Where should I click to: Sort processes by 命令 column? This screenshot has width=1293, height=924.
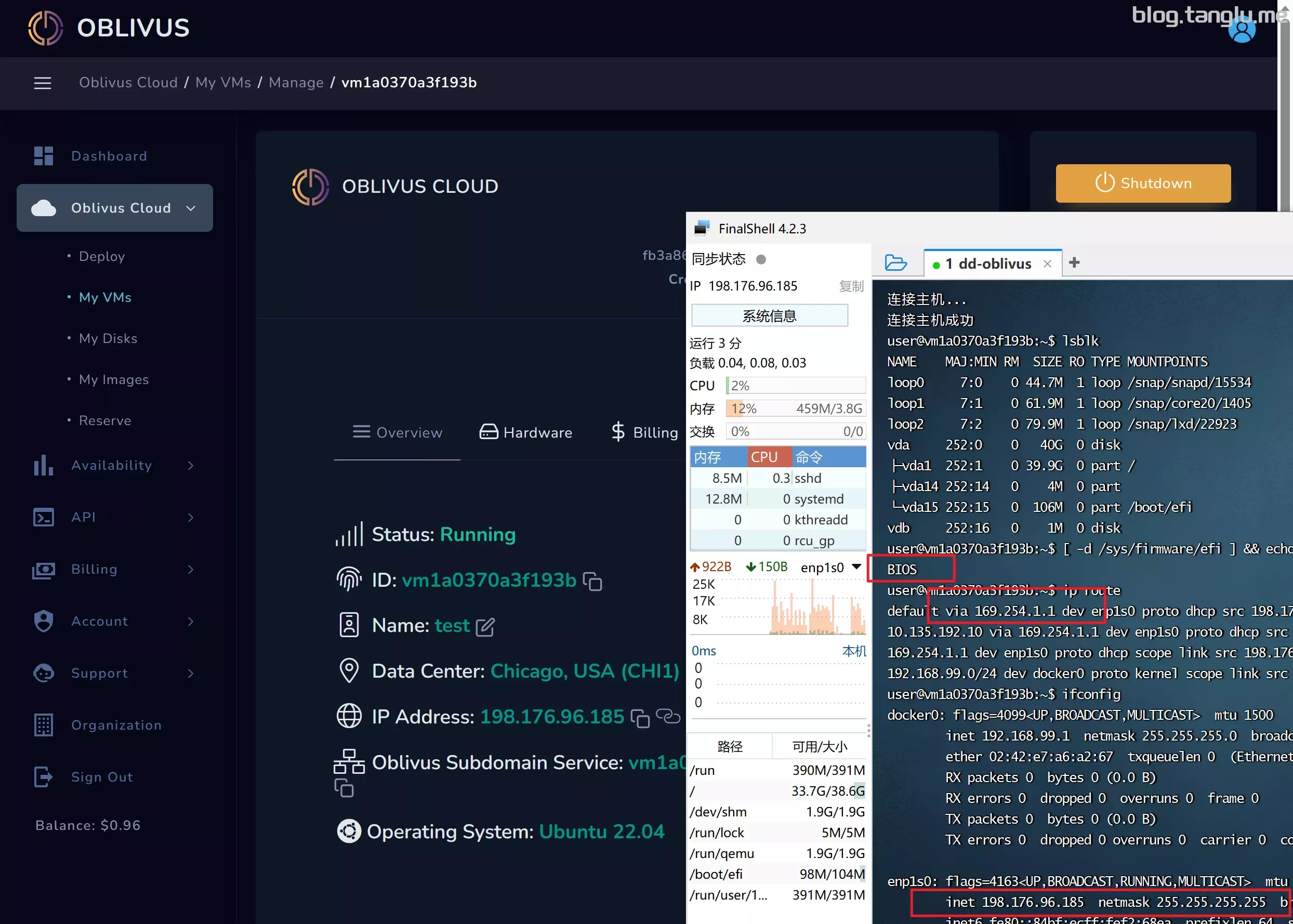829,457
